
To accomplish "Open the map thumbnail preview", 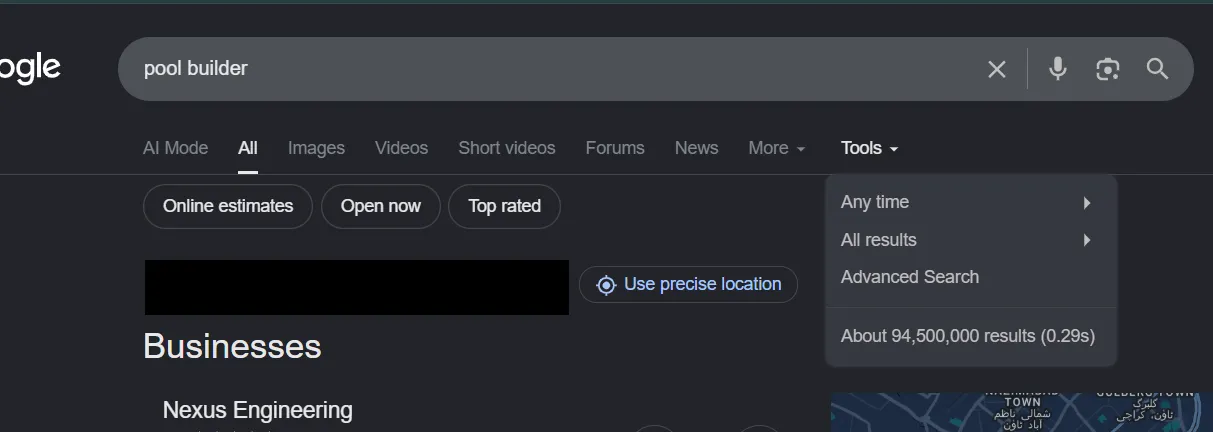I will 1022,412.
